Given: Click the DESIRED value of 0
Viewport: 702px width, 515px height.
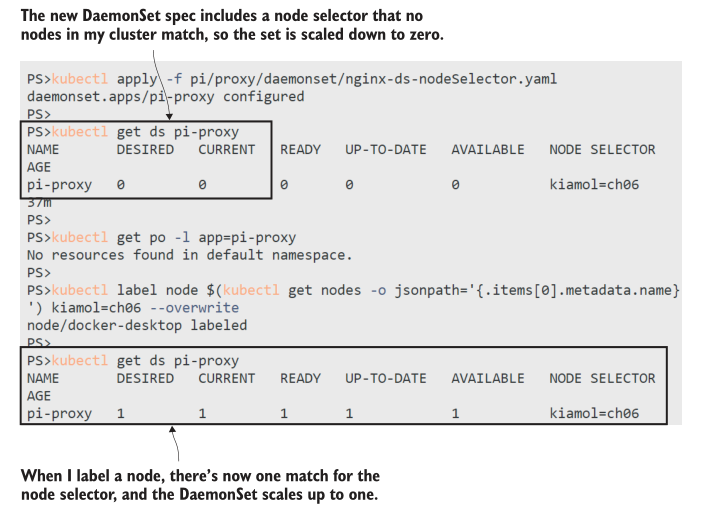Looking at the screenshot, I should click(121, 185).
